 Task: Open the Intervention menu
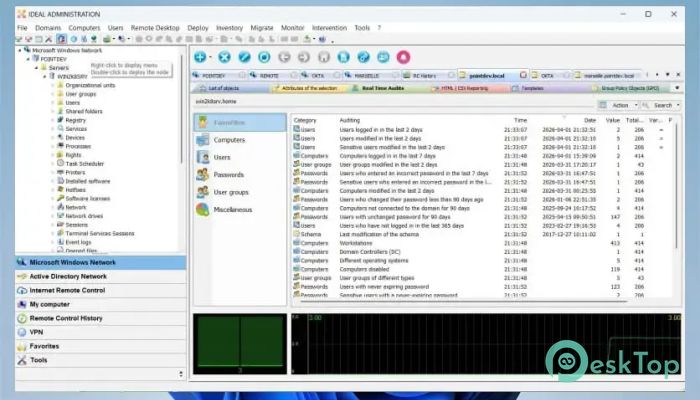tap(329, 28)
